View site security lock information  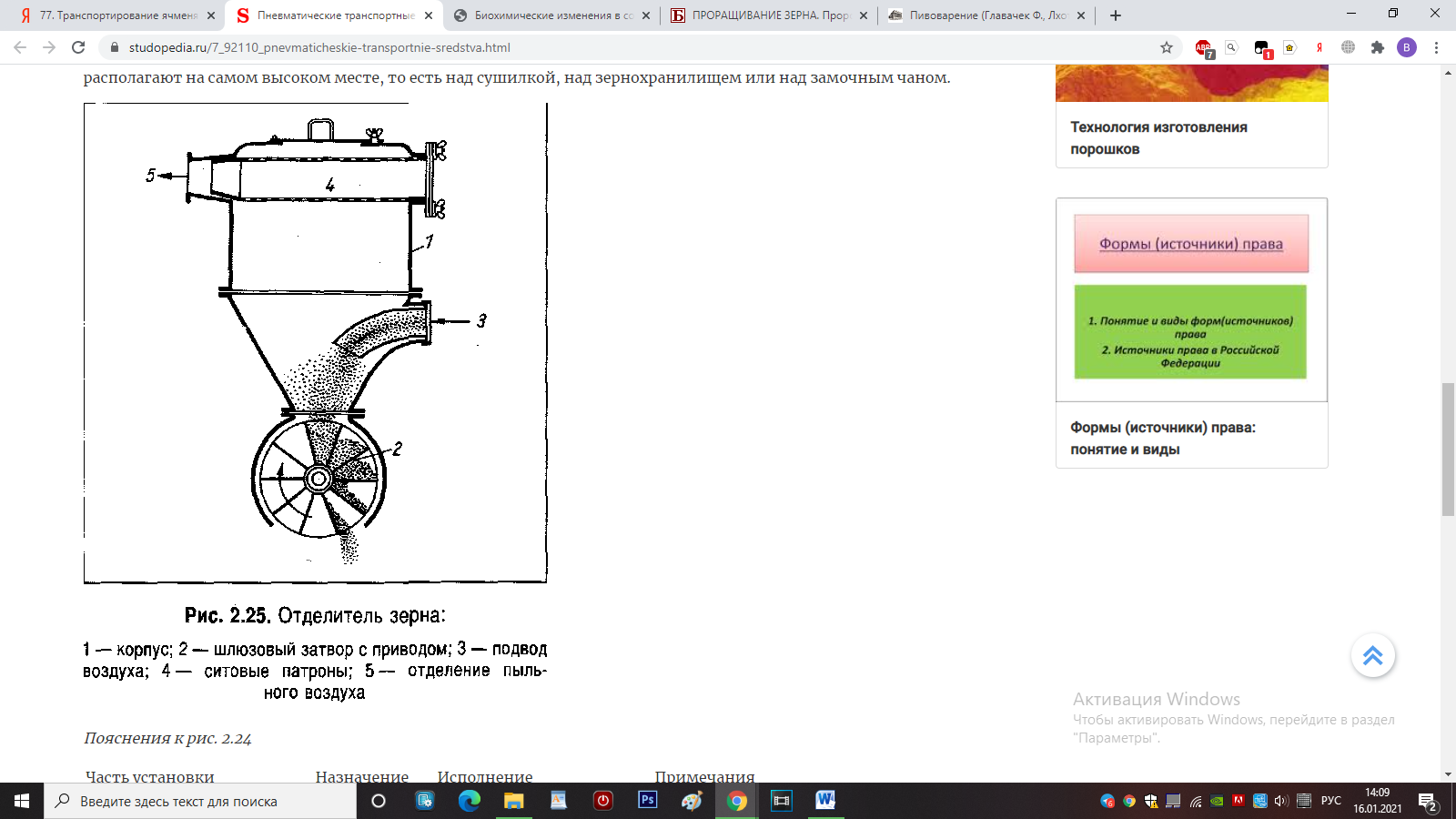click(x=114, y=47)
